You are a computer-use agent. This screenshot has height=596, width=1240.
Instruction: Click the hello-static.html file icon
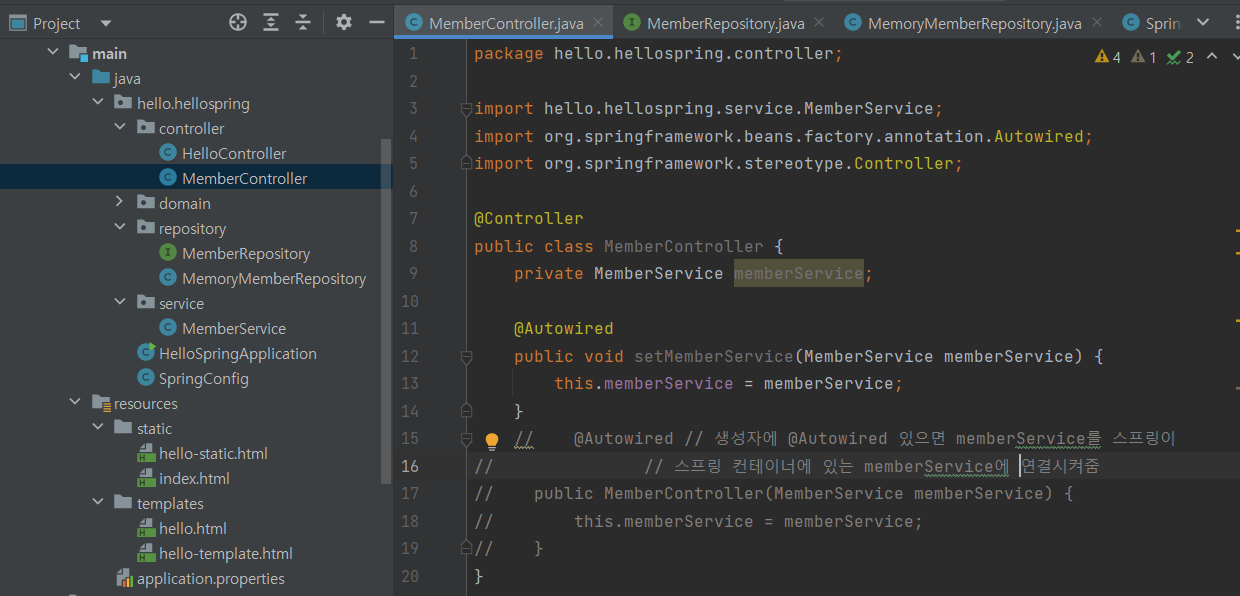[146, 453]
